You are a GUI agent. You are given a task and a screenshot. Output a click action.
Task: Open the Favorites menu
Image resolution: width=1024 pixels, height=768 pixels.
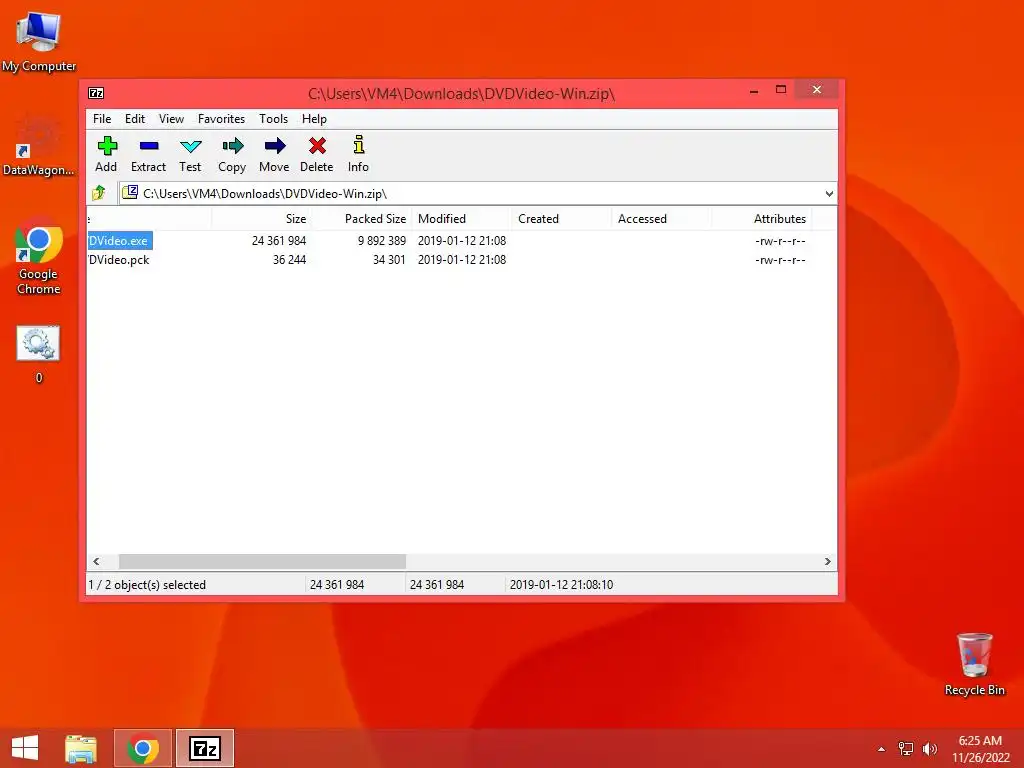coord(221,119)
